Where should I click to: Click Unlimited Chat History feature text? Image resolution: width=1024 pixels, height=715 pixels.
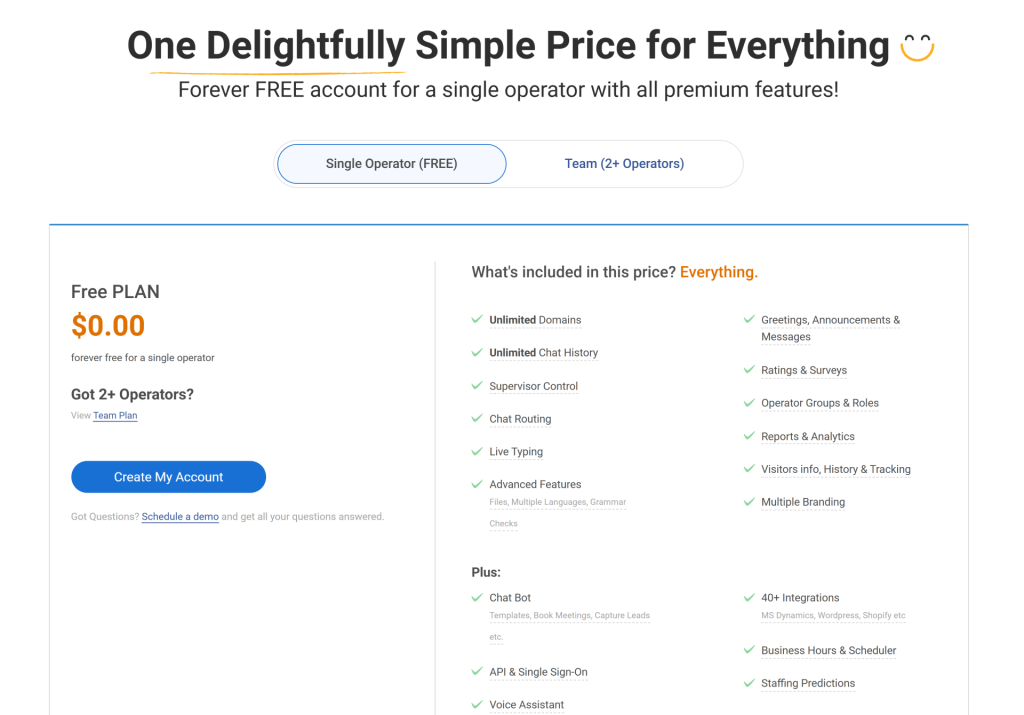(543, 353)
